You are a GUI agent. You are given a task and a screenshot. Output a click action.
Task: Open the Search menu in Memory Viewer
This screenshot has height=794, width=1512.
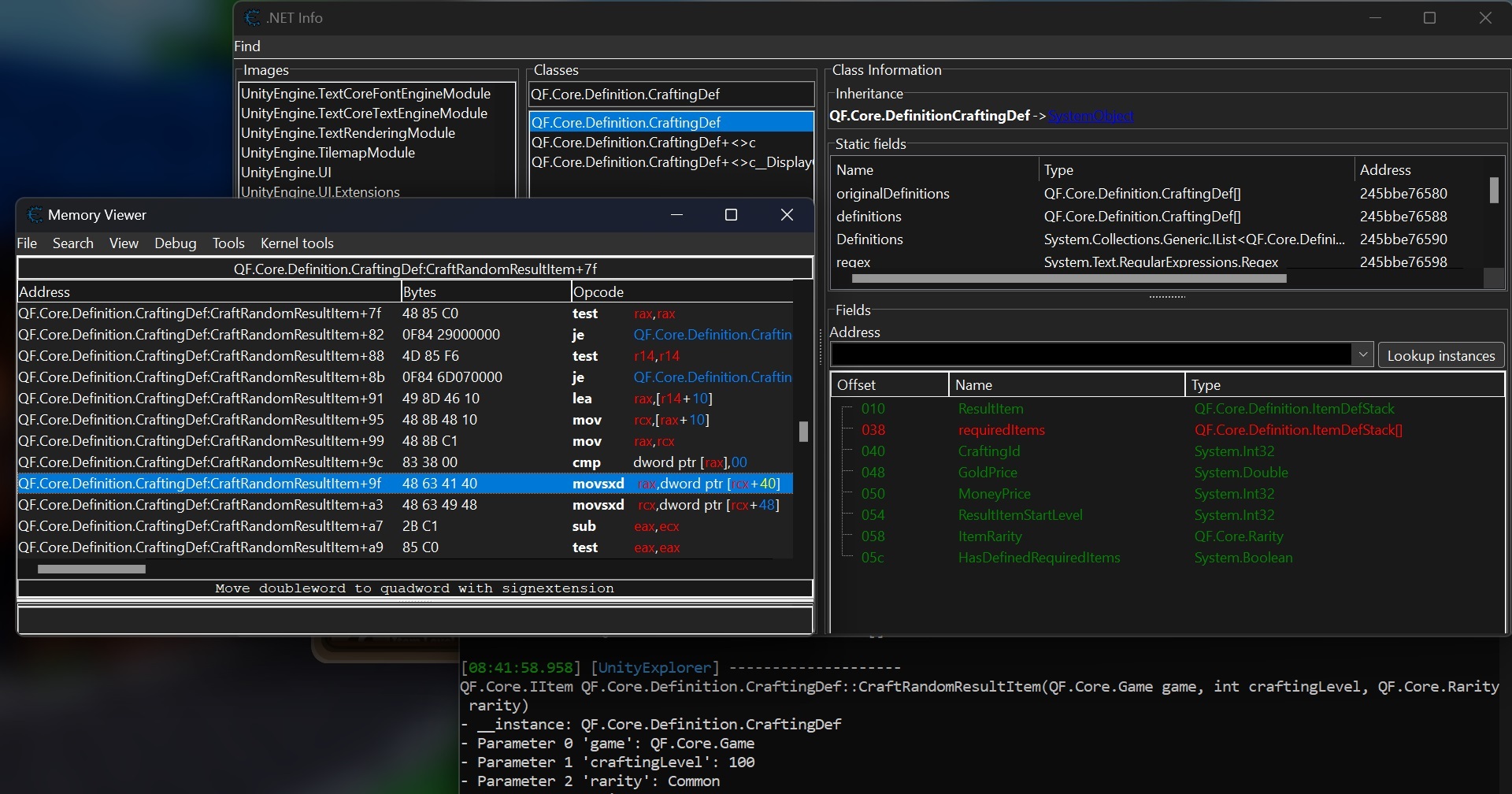(73, 243)
